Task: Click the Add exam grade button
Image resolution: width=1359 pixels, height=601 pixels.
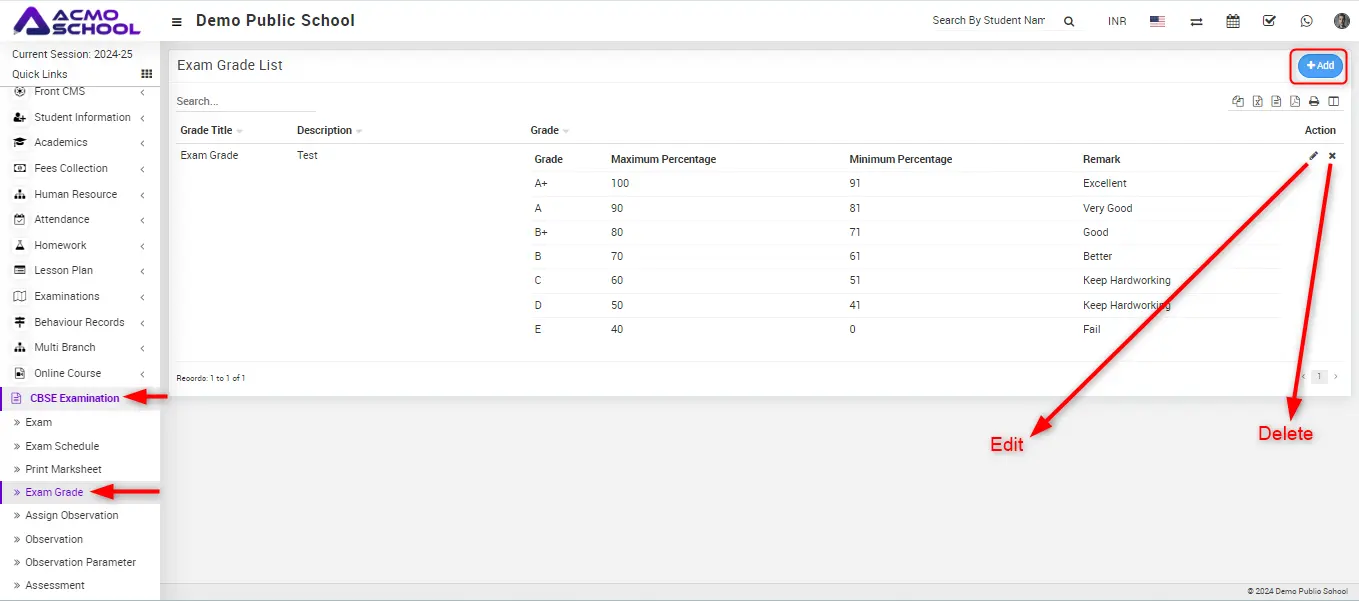Action: [x=1320, y=66]
